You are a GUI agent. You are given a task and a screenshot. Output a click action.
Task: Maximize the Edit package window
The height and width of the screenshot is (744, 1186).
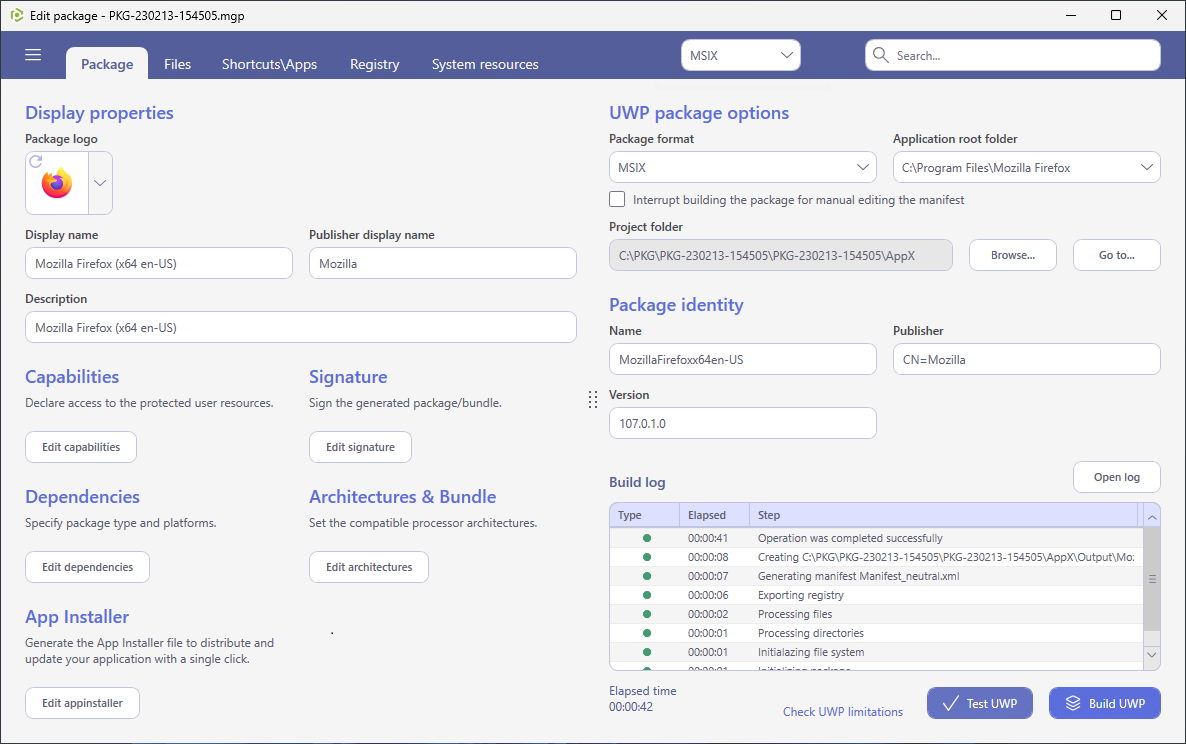[x=1116, y=15]
